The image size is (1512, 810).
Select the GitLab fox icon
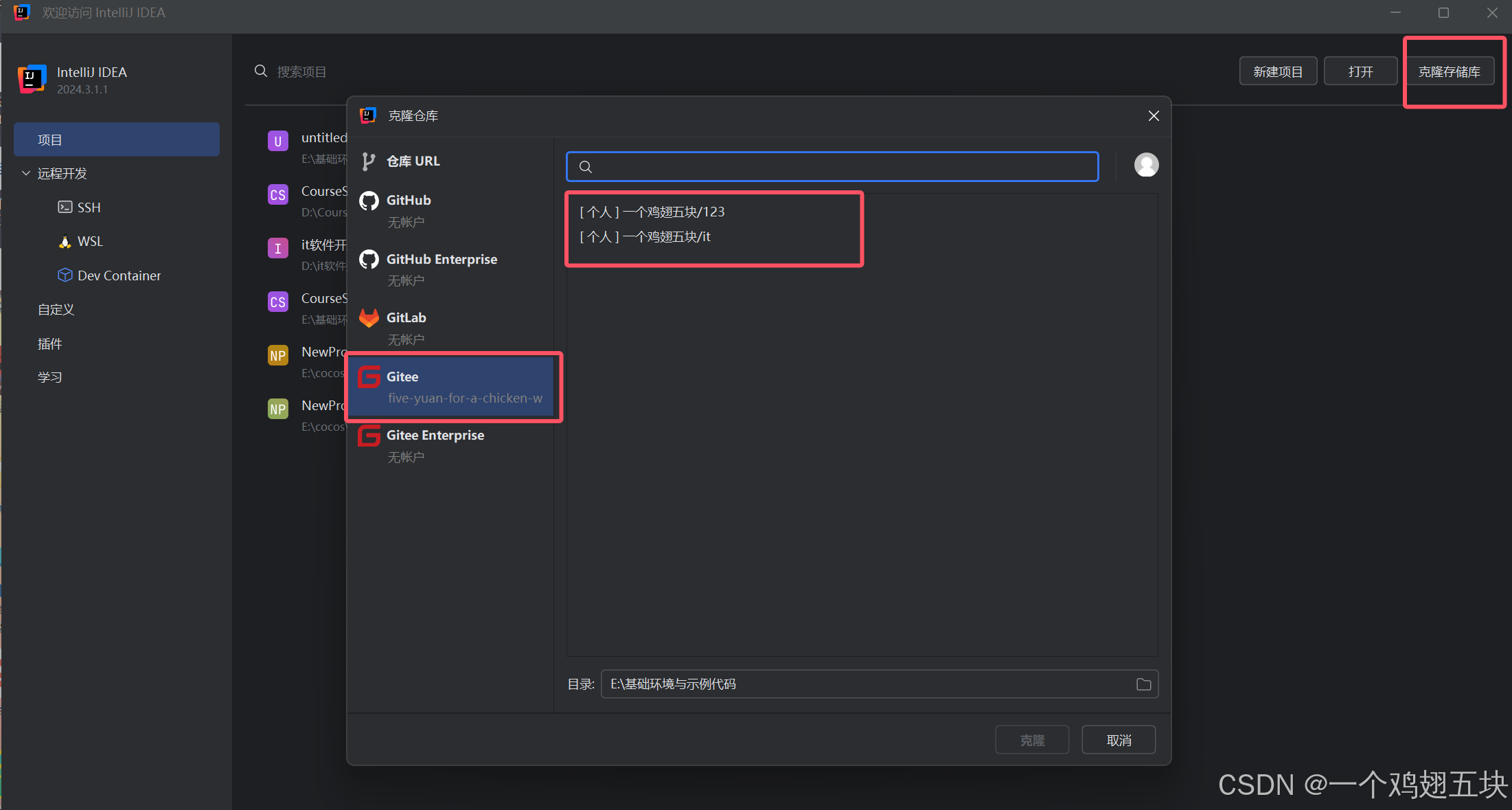tap(369, 318)
